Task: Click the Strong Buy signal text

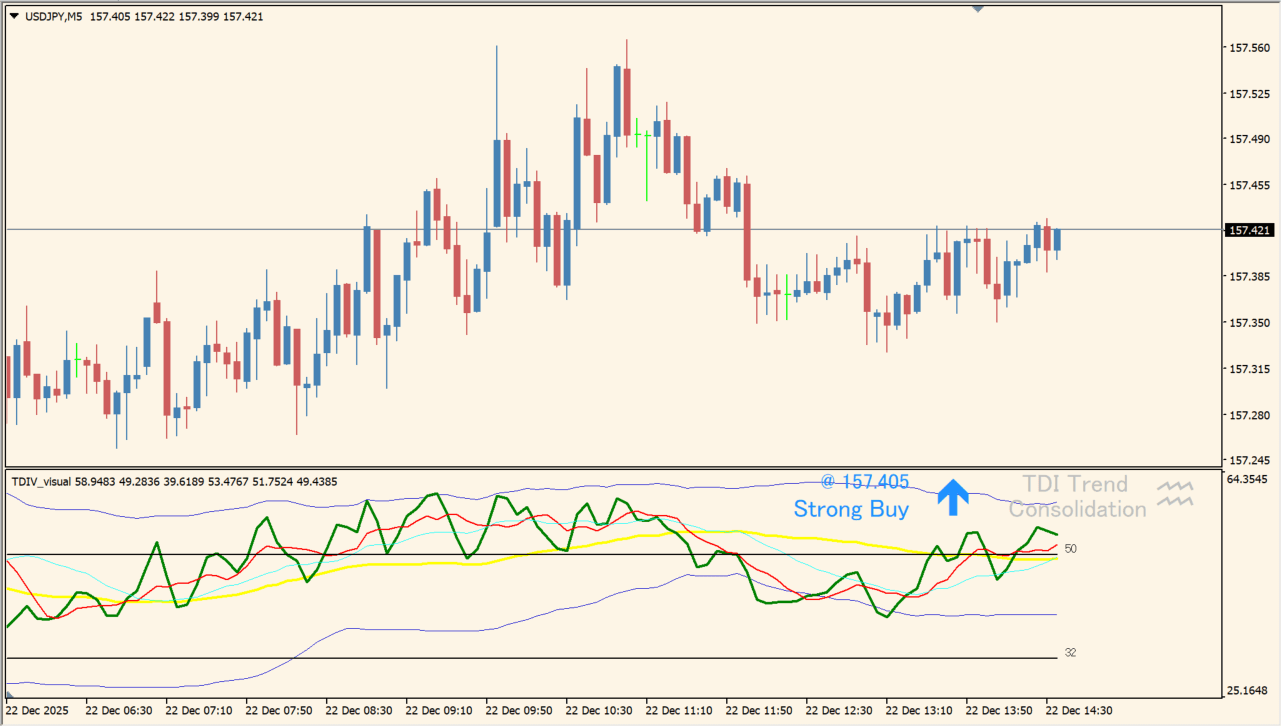Action: tap(851, 510)
